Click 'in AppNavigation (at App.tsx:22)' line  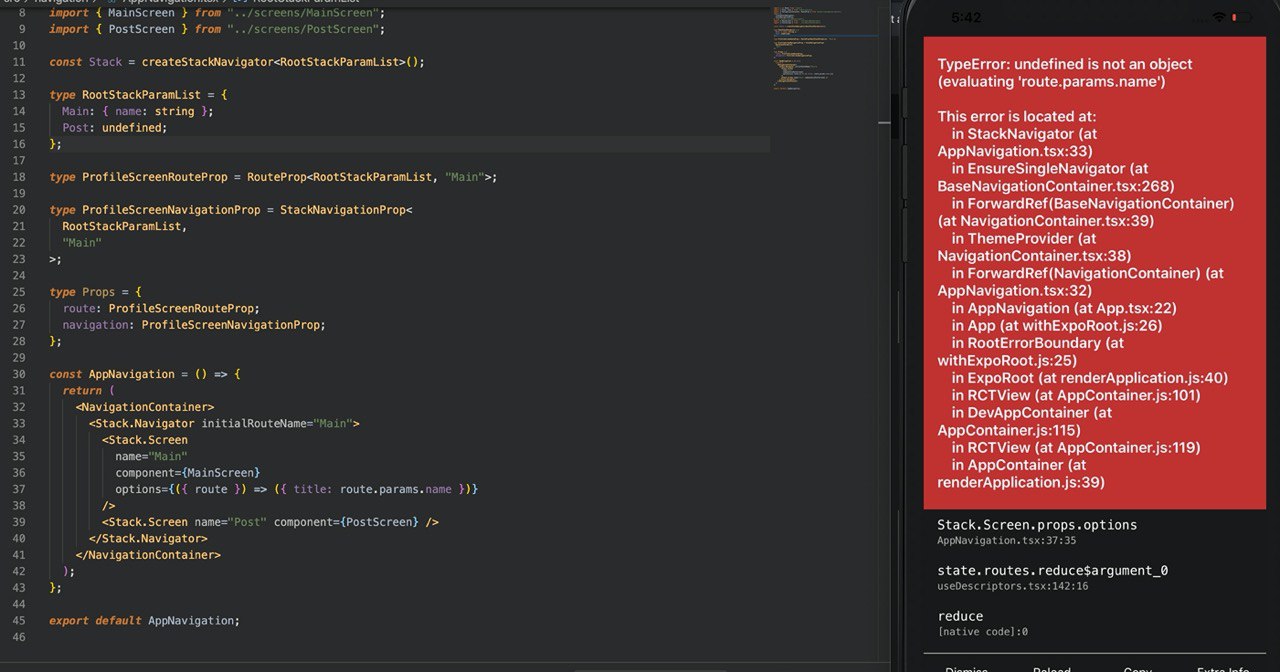[x=1064, y=308]
